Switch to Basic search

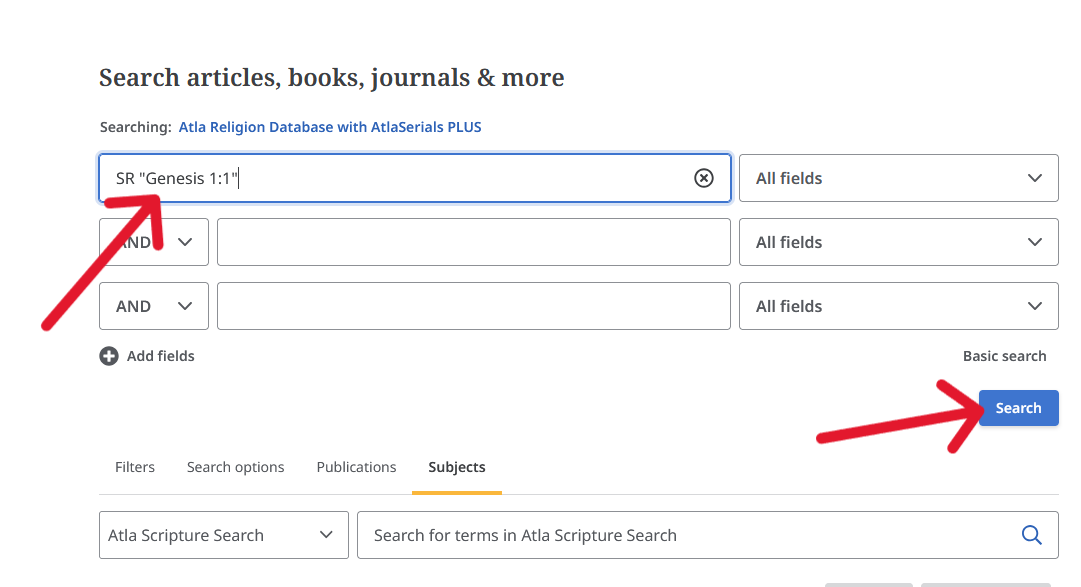(1004, 356)
